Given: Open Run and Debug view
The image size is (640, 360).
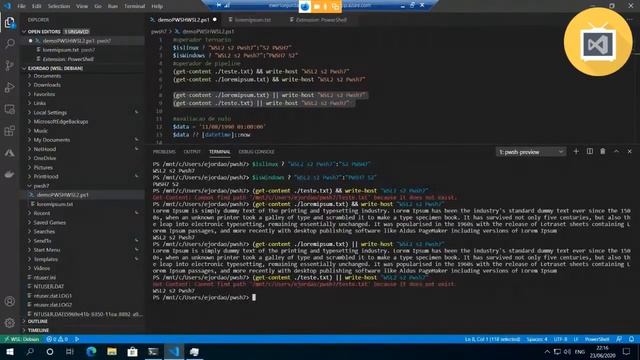Looking at the screenshot, I should tap(10, 87).
